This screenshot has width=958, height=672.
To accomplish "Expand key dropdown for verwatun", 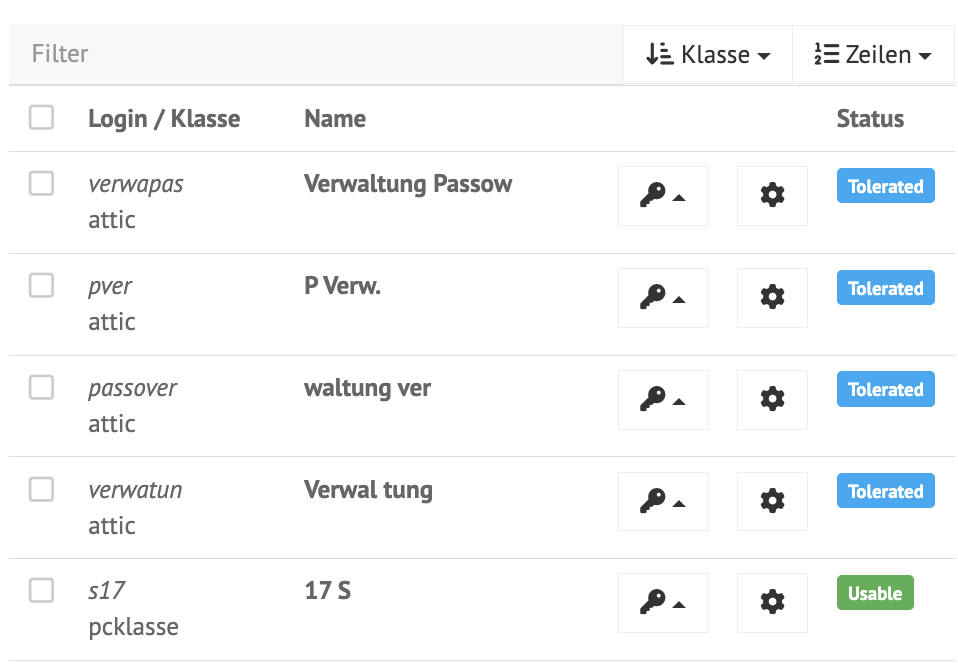I will pos(663,502).
